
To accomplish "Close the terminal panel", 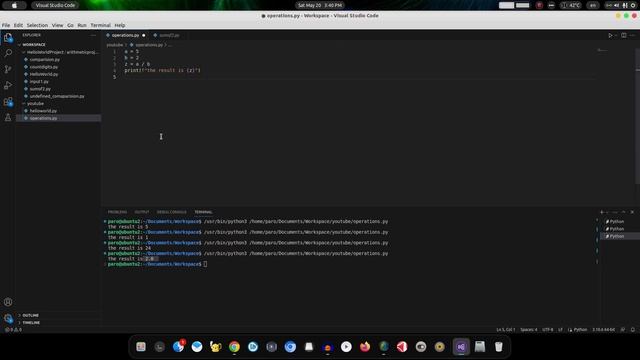I will 632,212.
